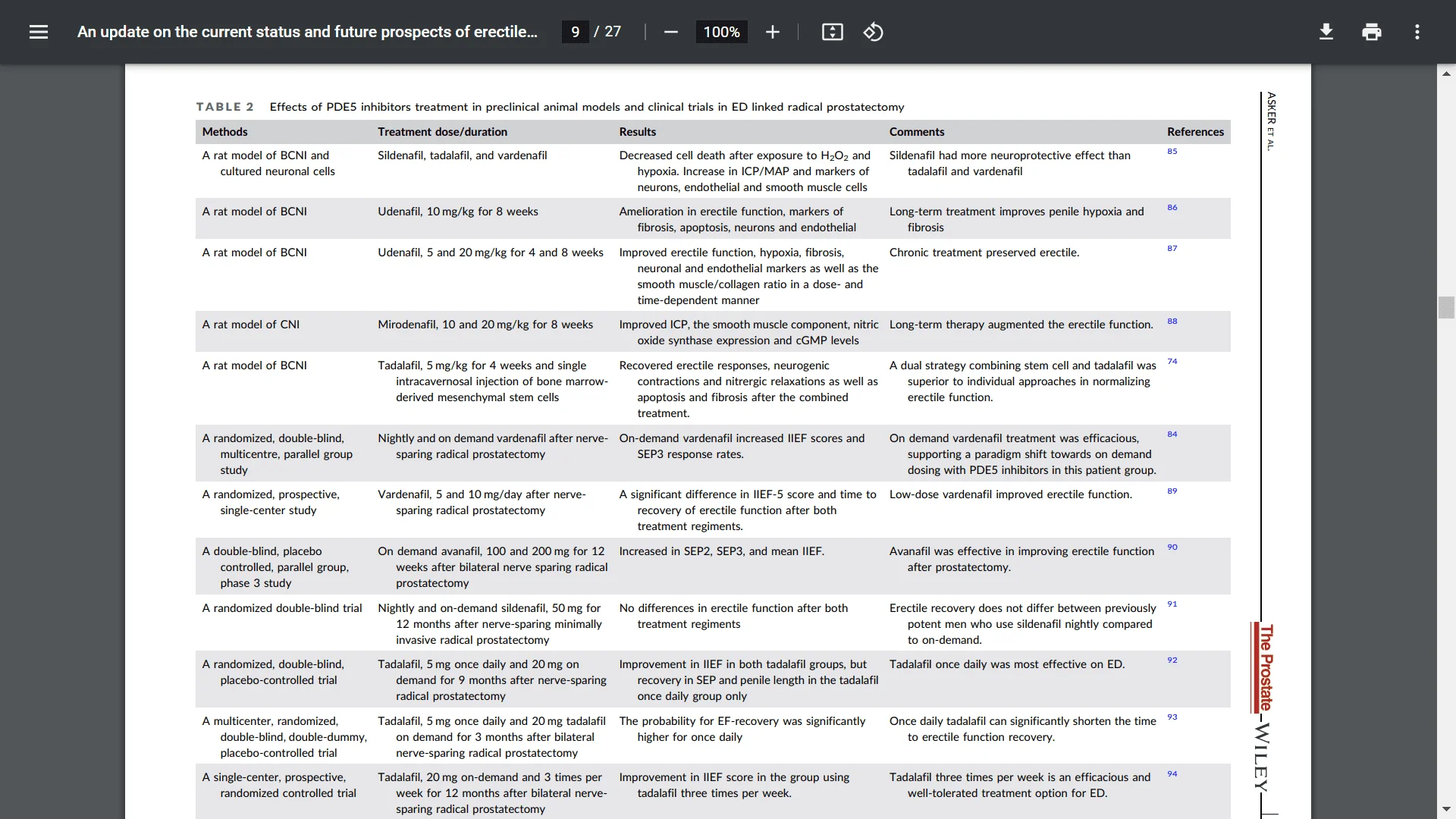The height and width of the screenshot is (819, 1456).
Task: Click the vertical scrollbar thumb
Action: pyautogui.click(x=1446, y=307)
